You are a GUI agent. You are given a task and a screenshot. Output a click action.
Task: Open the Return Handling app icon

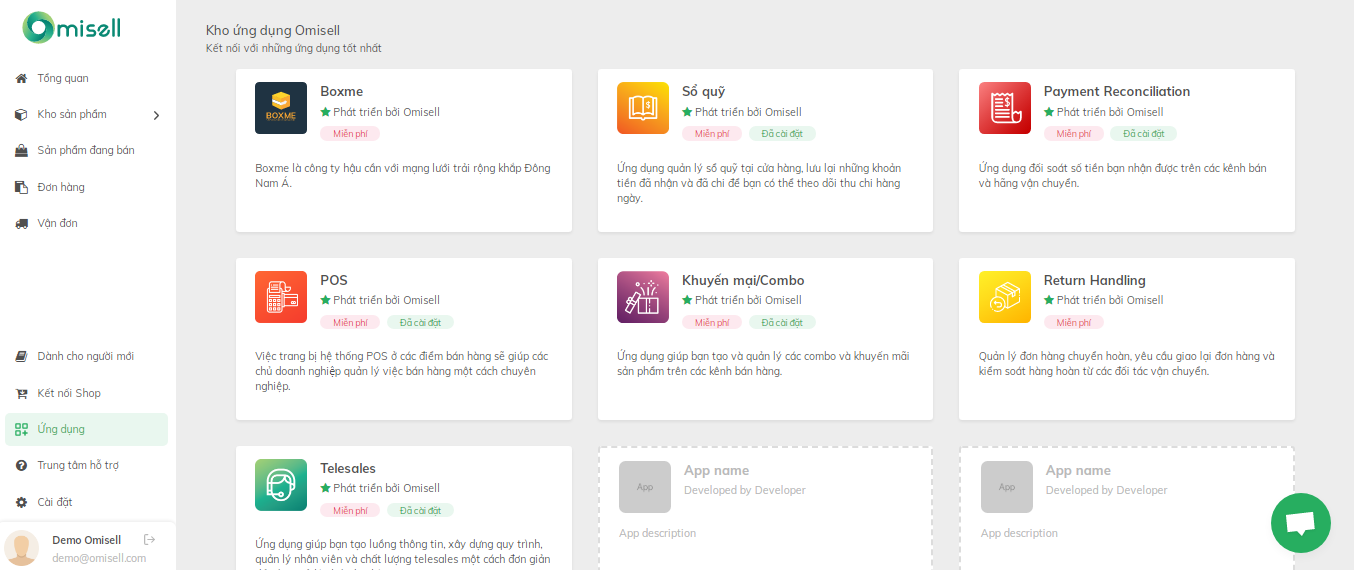coord(1005,297)
